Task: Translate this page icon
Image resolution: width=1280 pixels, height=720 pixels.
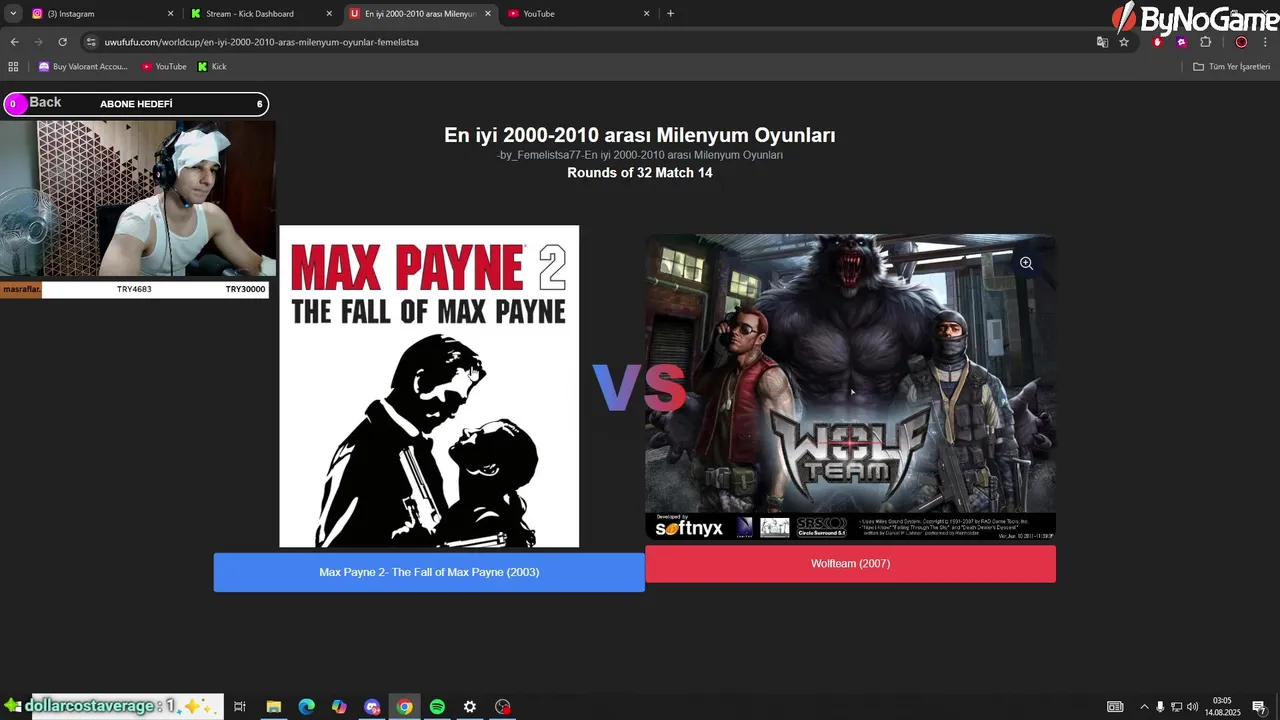Action: [x=1102, y=42]
